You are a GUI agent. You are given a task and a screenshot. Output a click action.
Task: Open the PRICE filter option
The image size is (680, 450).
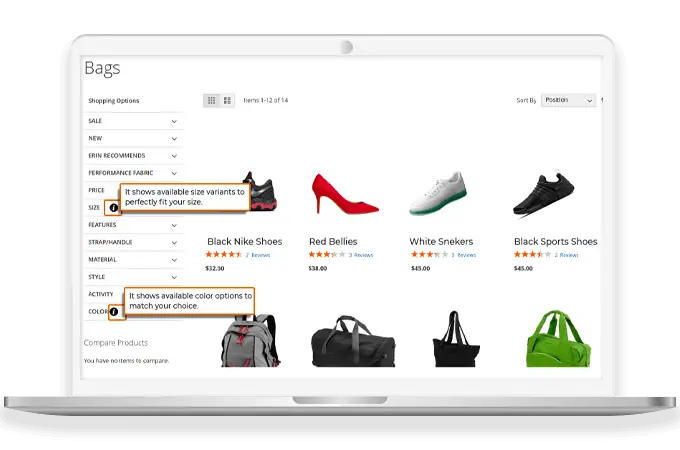pos(96,190)
